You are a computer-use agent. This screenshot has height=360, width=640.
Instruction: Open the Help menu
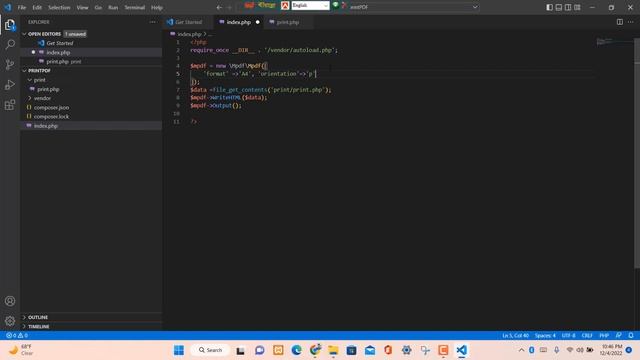[157, 7]
